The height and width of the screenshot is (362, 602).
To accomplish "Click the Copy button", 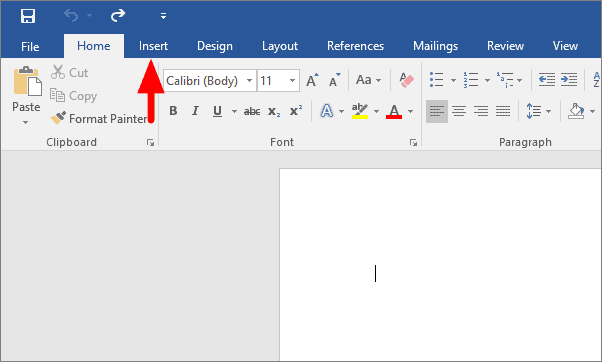I will tap(73, 96).
